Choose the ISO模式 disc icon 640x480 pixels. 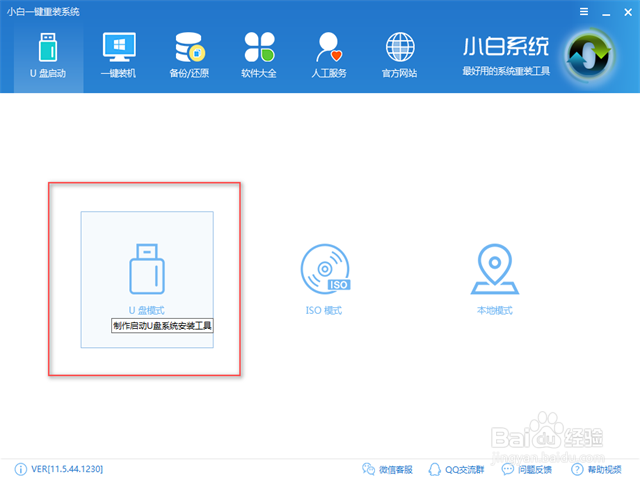click(325, 269)
